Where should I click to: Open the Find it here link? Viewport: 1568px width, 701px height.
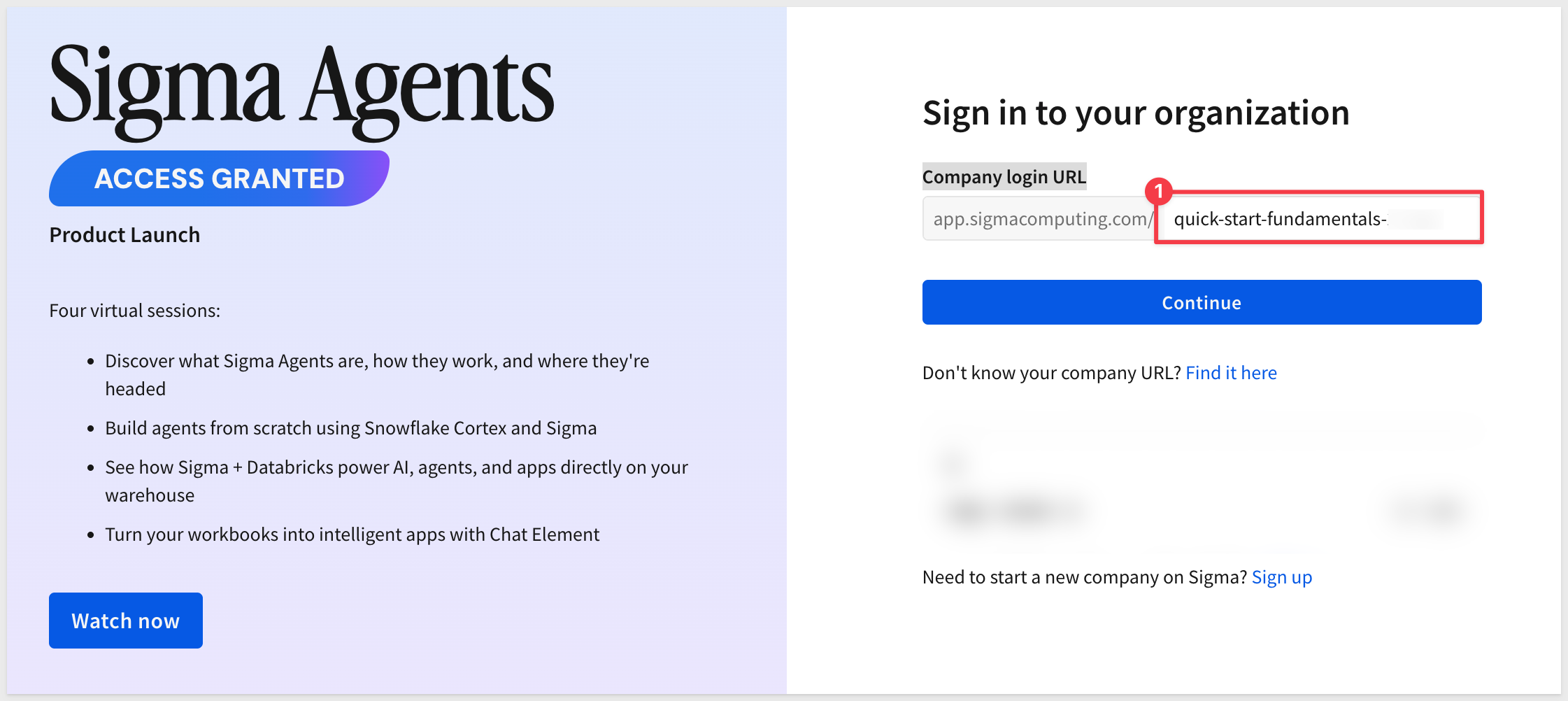[x=1231, y=373]
